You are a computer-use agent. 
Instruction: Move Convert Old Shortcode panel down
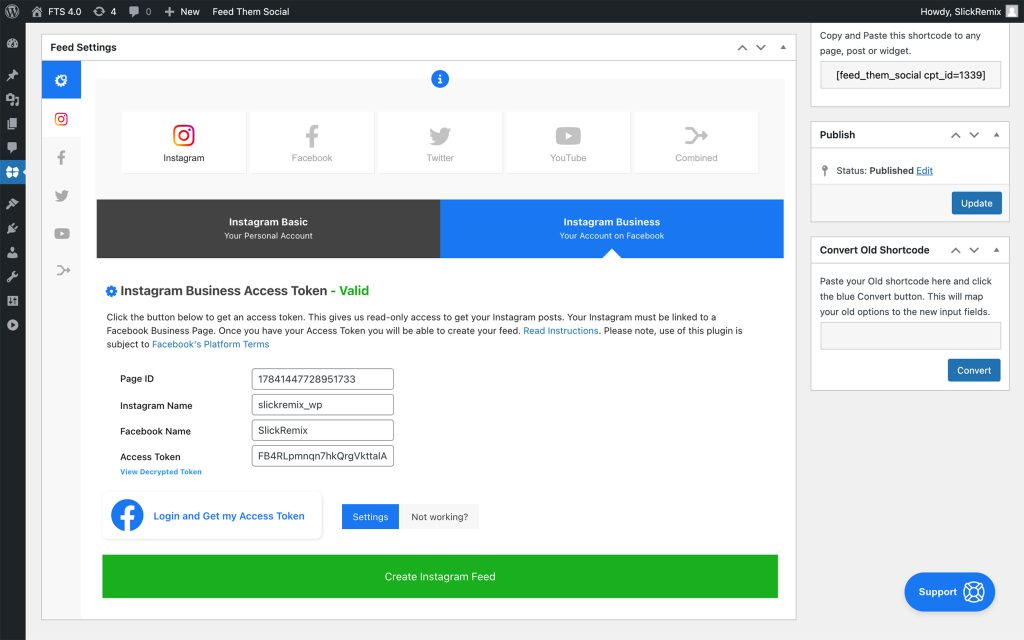click(x=974, y=250)
